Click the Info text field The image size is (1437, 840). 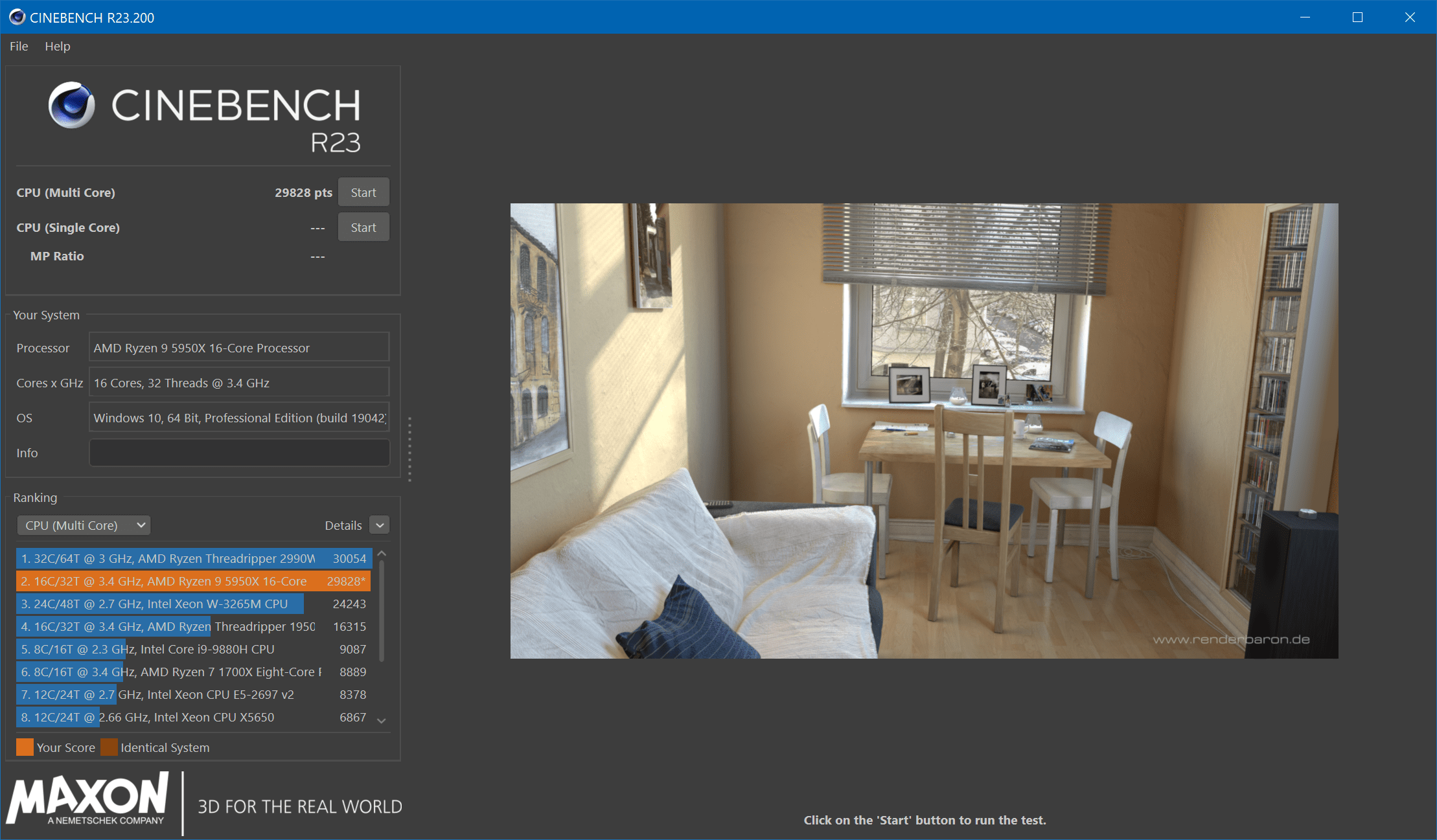(x=239, y=453)
